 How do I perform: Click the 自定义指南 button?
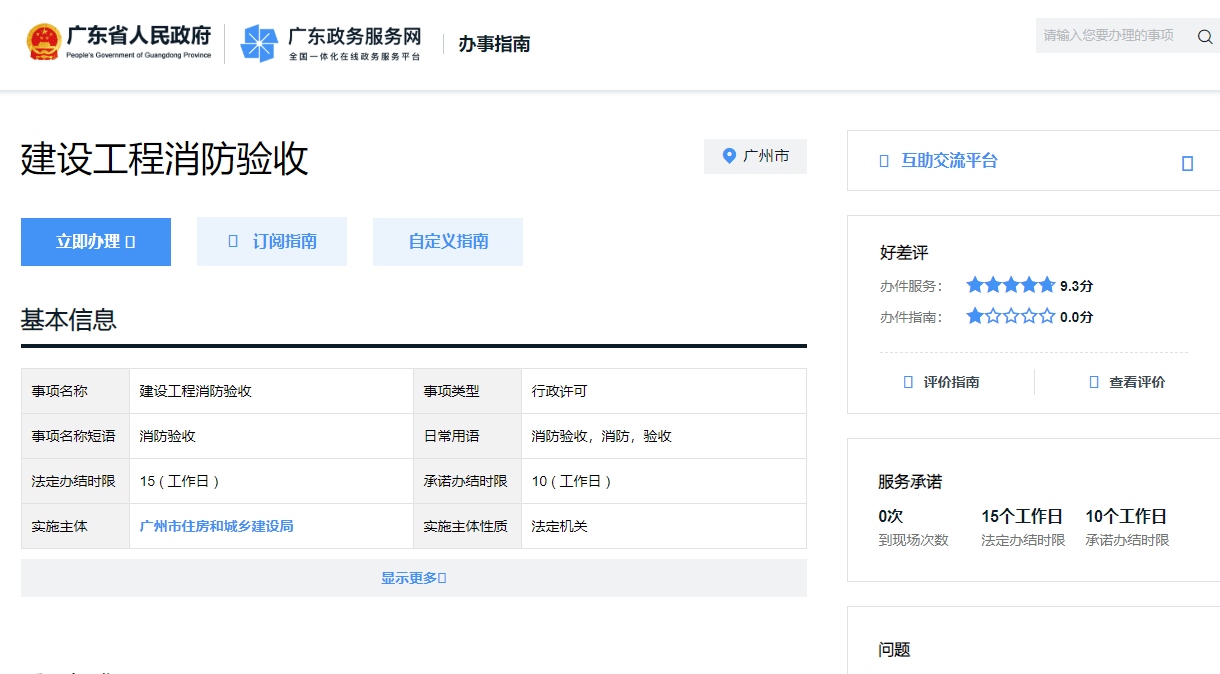click(x=447, y=241)
